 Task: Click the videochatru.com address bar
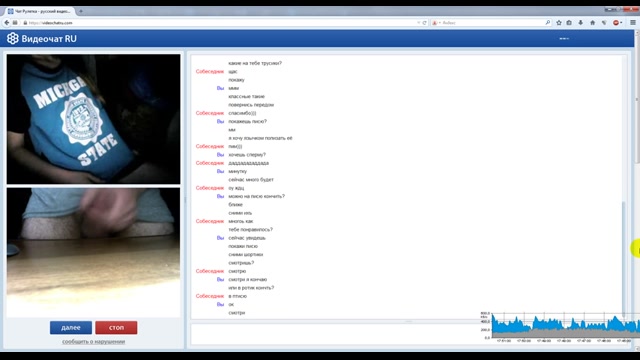click(x=220, y=23)
